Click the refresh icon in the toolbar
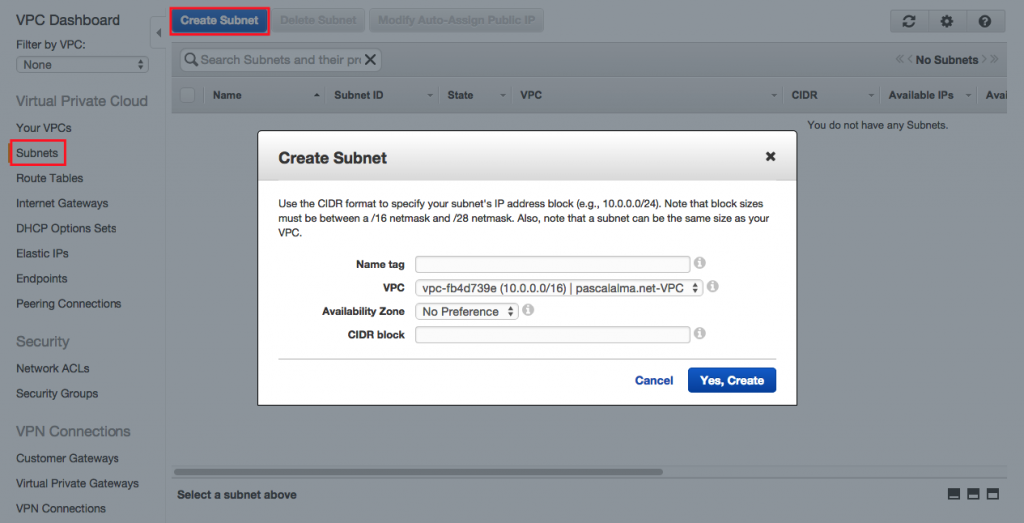The width and height of the screenshot is (1024, 523). (x=908, y=21)
